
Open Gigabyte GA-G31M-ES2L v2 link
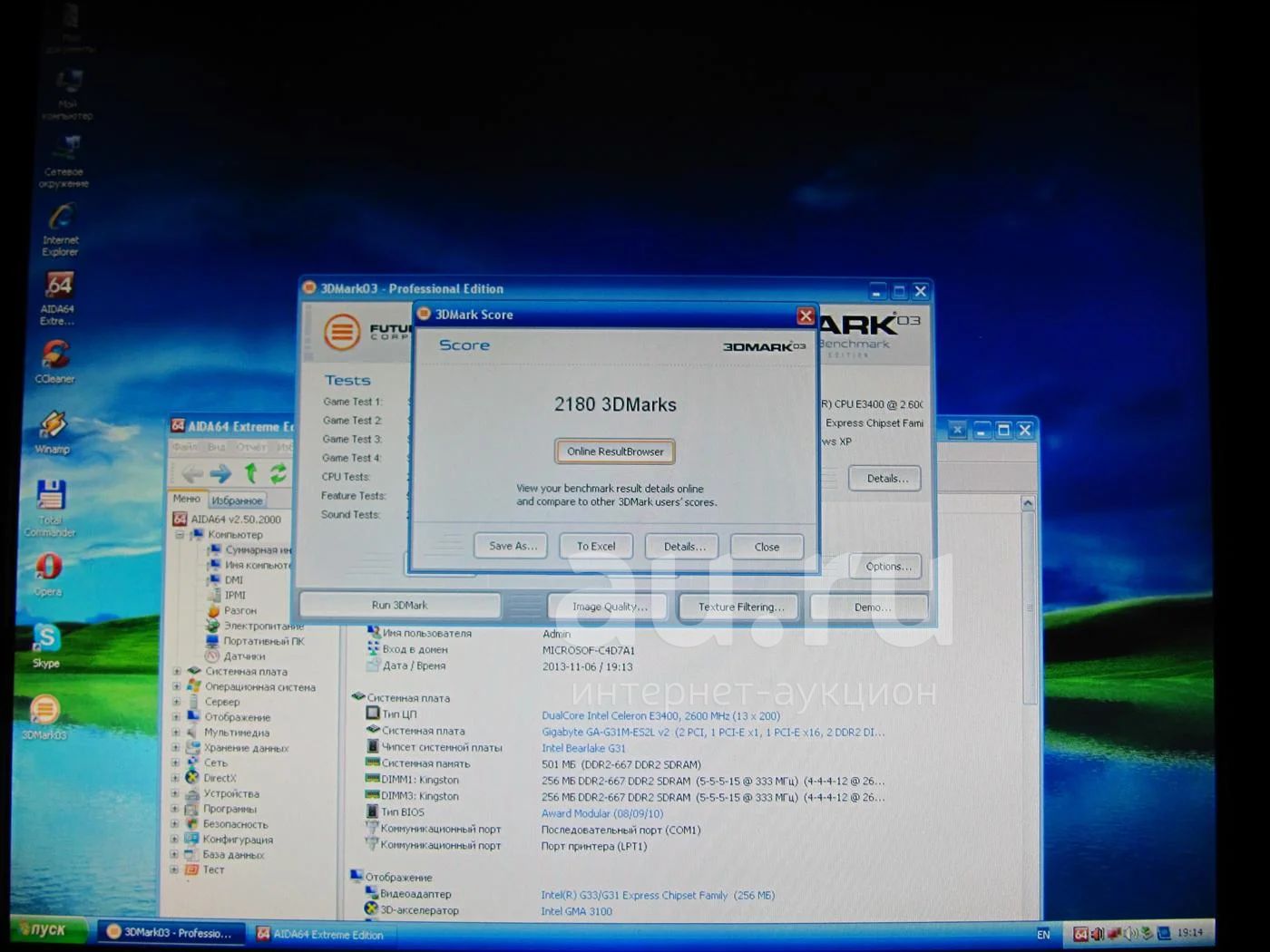713,732
